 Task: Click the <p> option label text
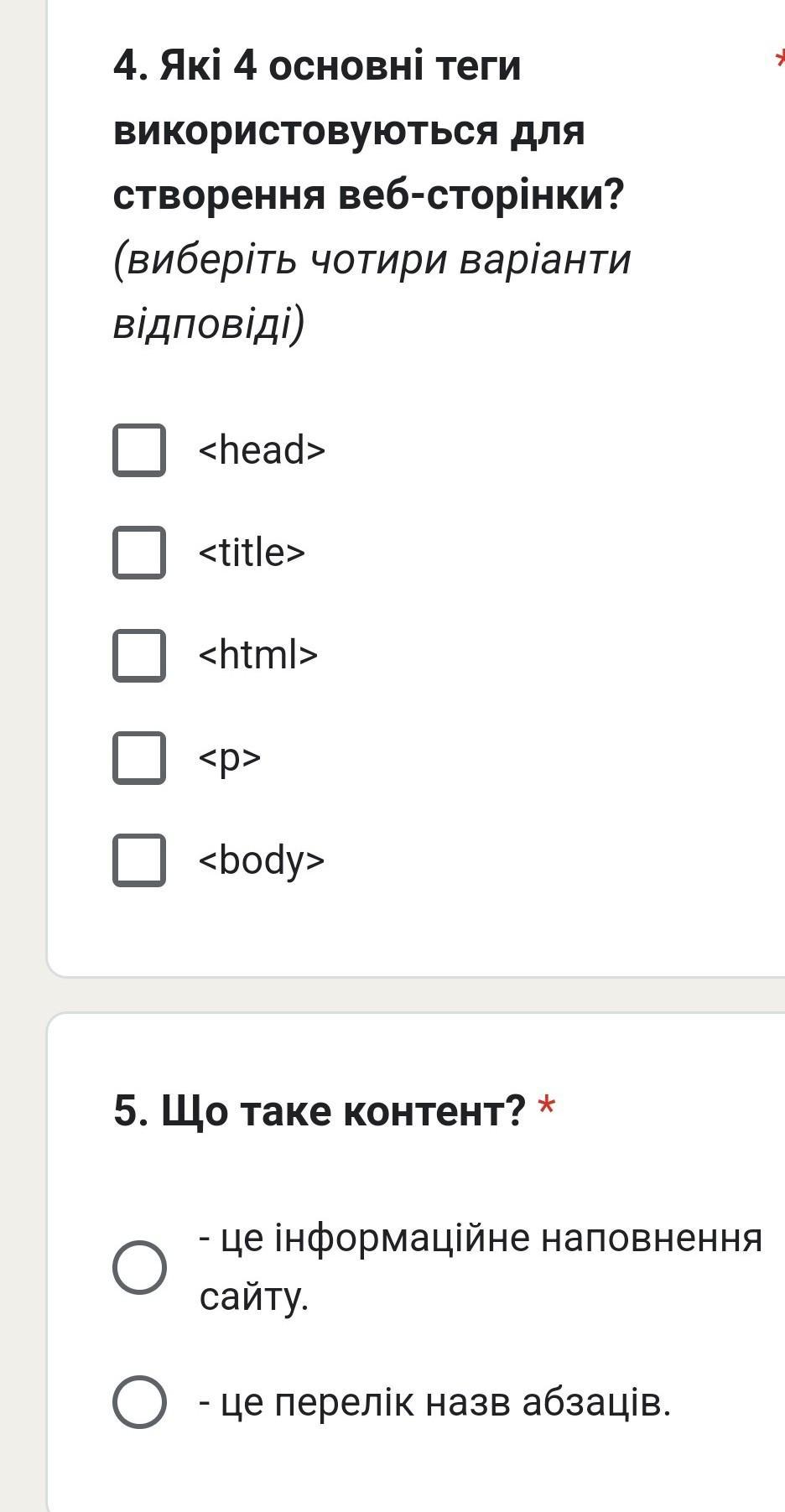pos(230,757)
